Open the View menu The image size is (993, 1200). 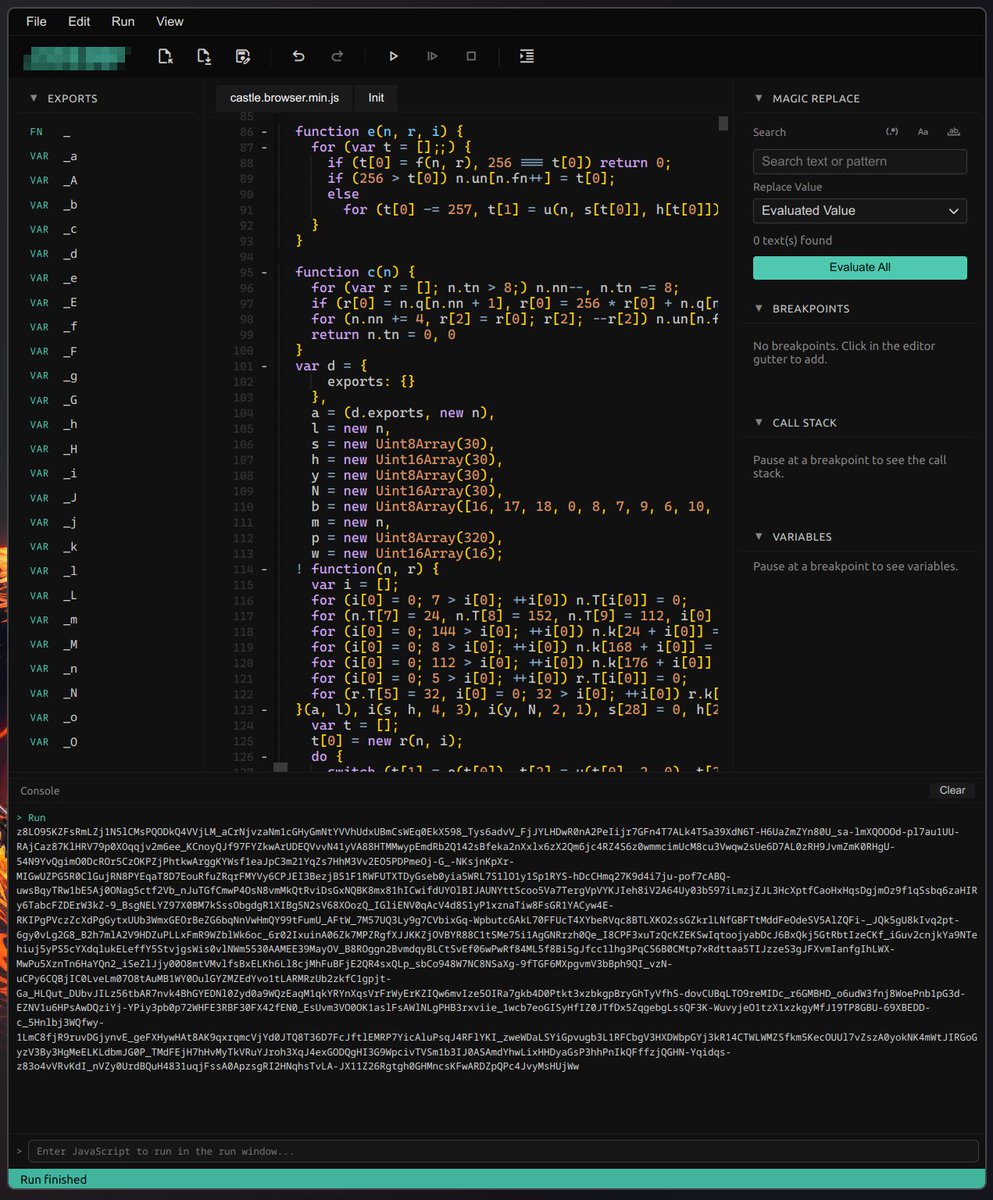point(170,21)
